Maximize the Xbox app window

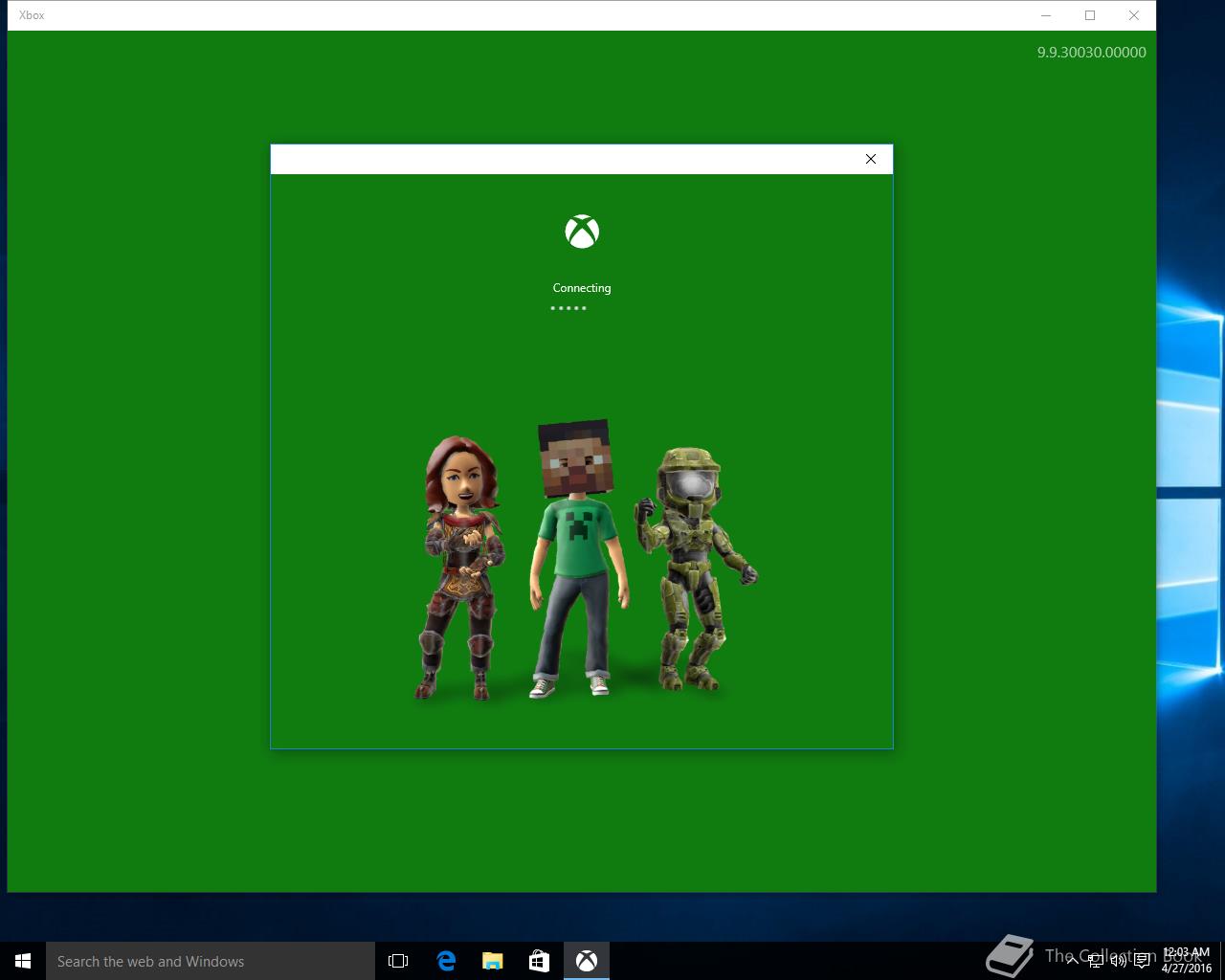tap(1090, 15)
